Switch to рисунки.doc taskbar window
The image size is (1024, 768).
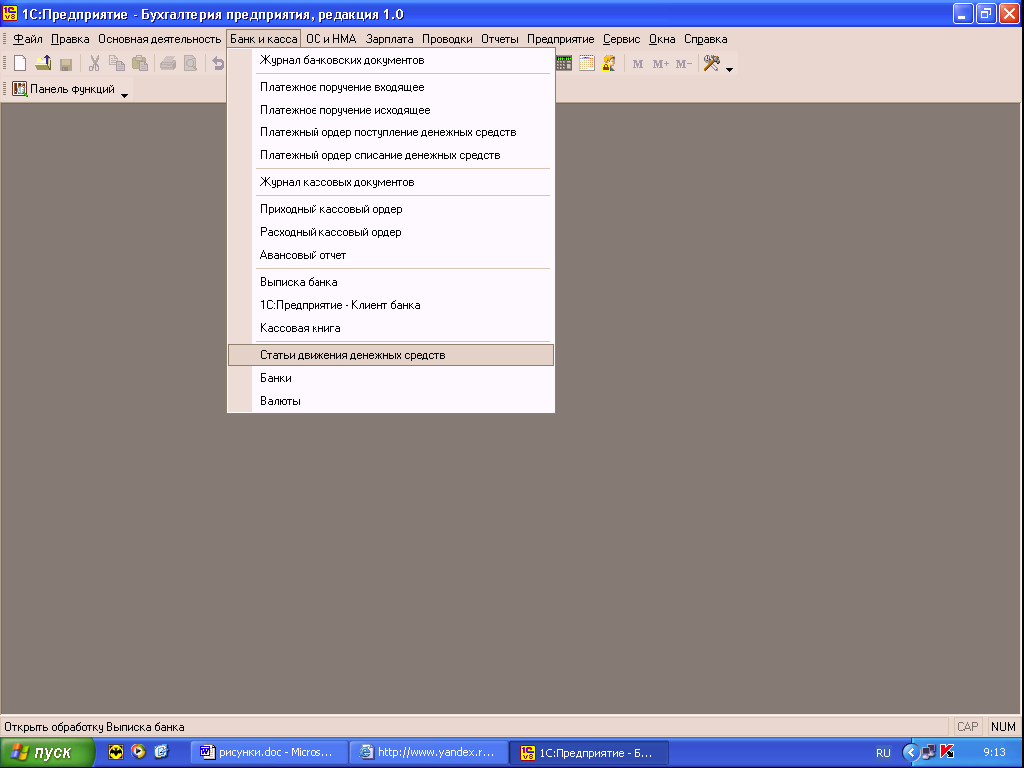[270, 752]
